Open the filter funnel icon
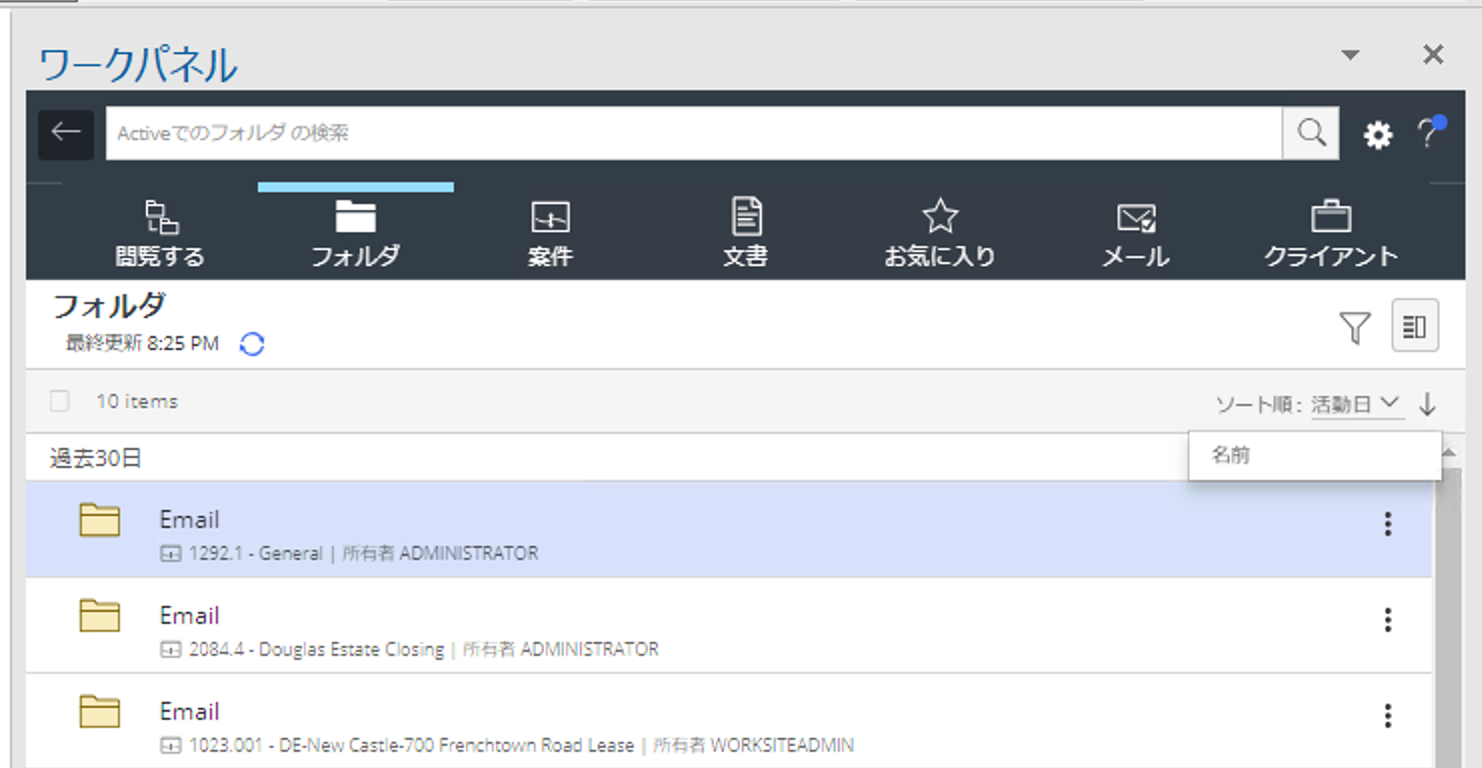Viewport: 1482px width, 768px height. coord(1354,327)
